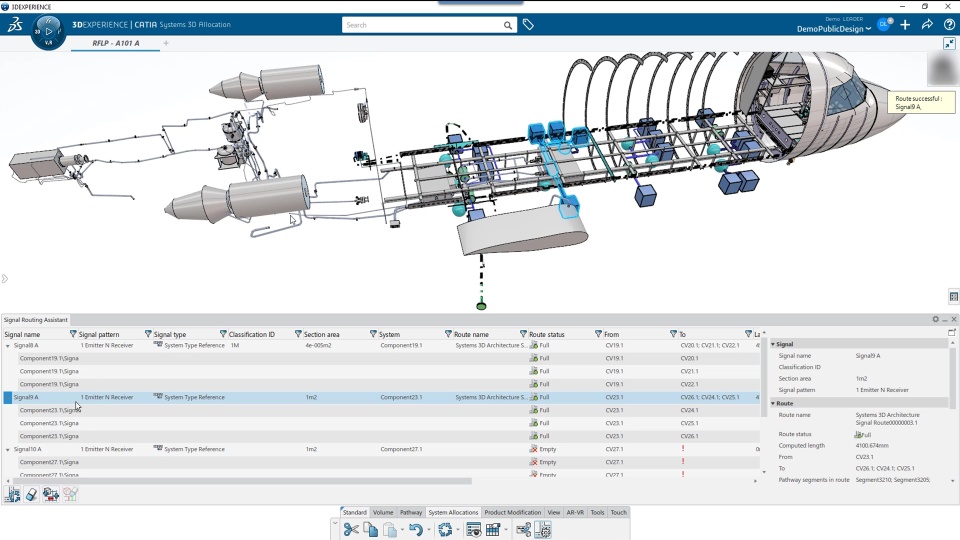Switch to the Touch tab
This screenshot has height=540, width=960.
click(619, 512)
